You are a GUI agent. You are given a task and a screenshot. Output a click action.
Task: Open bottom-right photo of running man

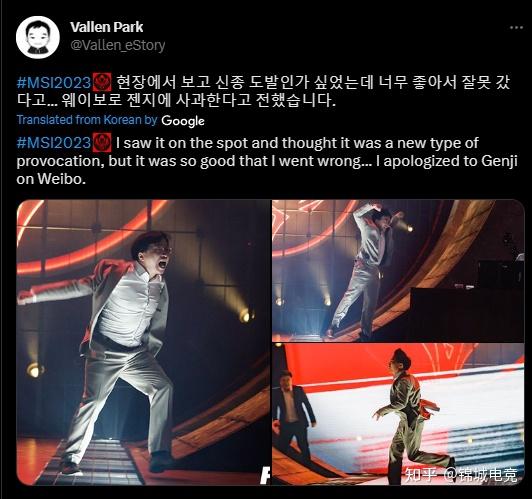398,414
